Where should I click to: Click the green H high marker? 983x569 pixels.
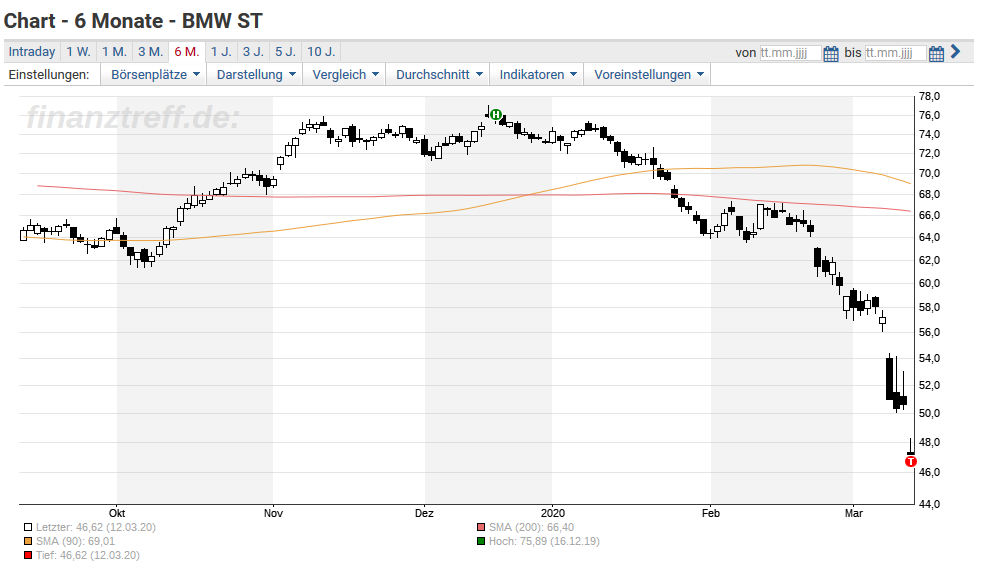(496, 114)
